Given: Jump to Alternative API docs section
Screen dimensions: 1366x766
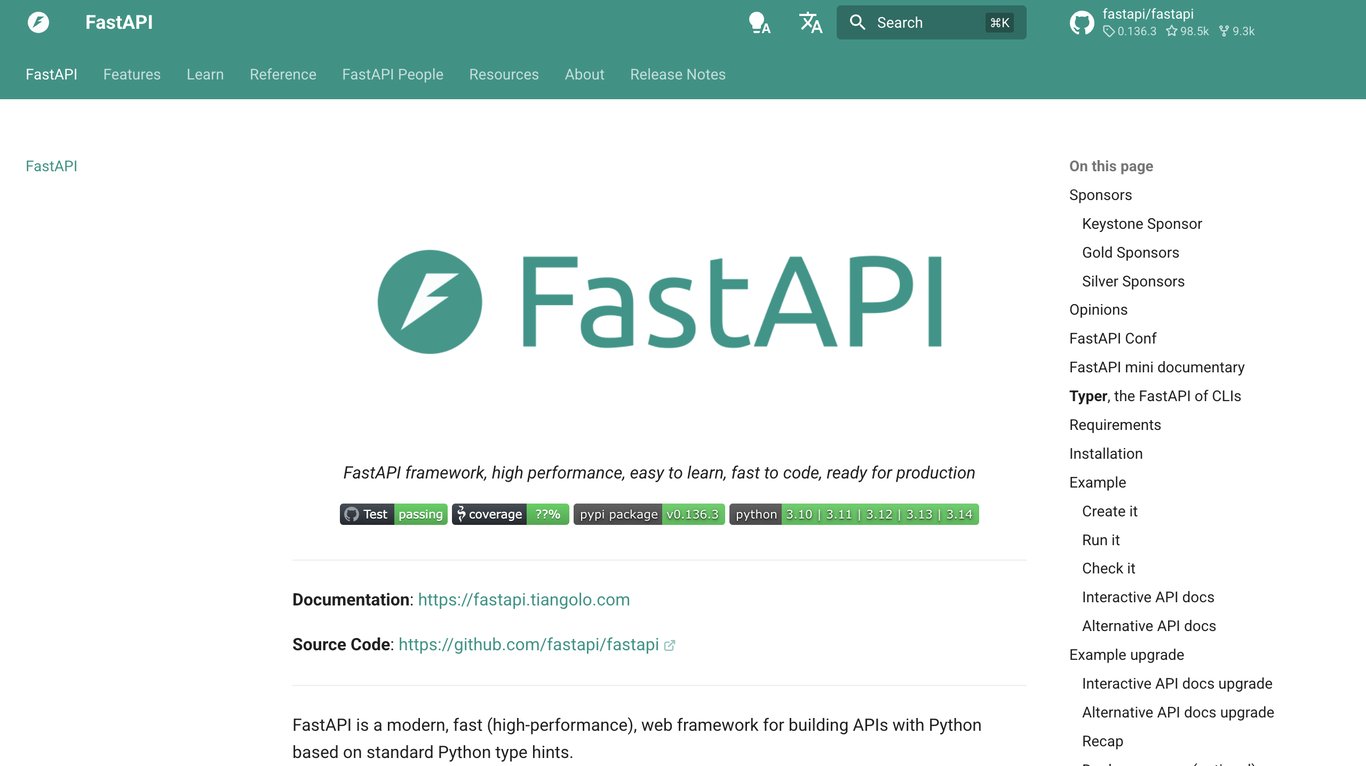Looking at the screenshot, I should click(x=1149, y=626).
